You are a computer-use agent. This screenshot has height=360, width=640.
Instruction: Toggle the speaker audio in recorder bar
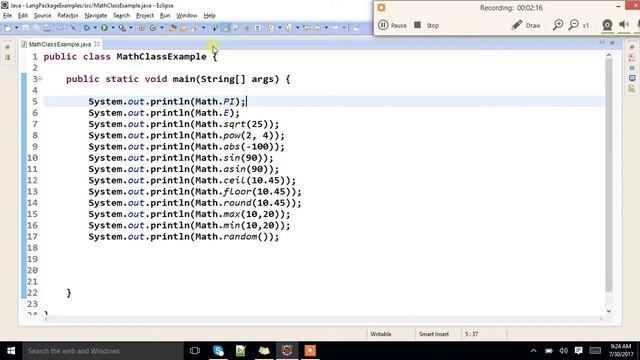pyautogui.click(x=624, y=25)
